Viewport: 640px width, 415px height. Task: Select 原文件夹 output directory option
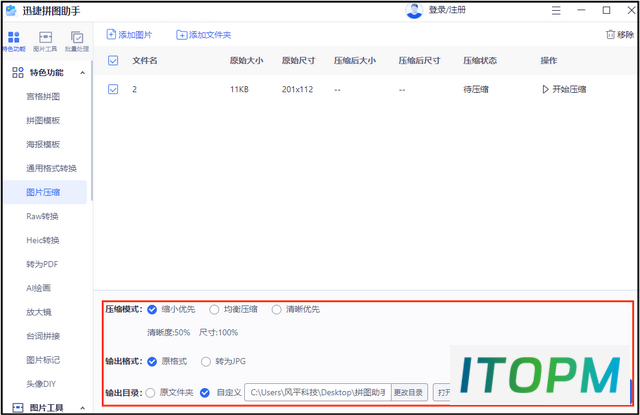click(150, 393)
